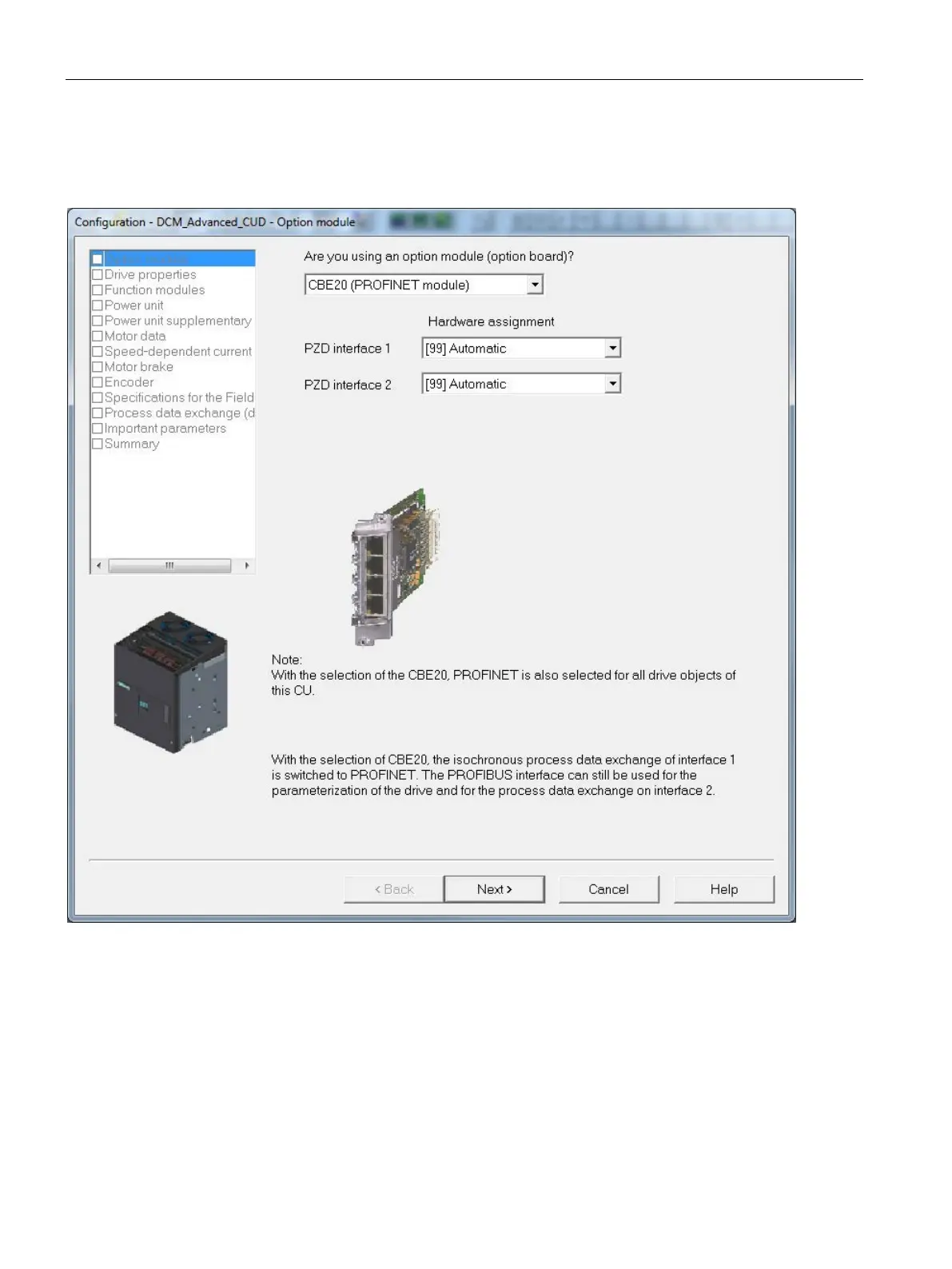Cancel the configuration wizard
Screen dimensions: 952x1269
click(608, 889)
